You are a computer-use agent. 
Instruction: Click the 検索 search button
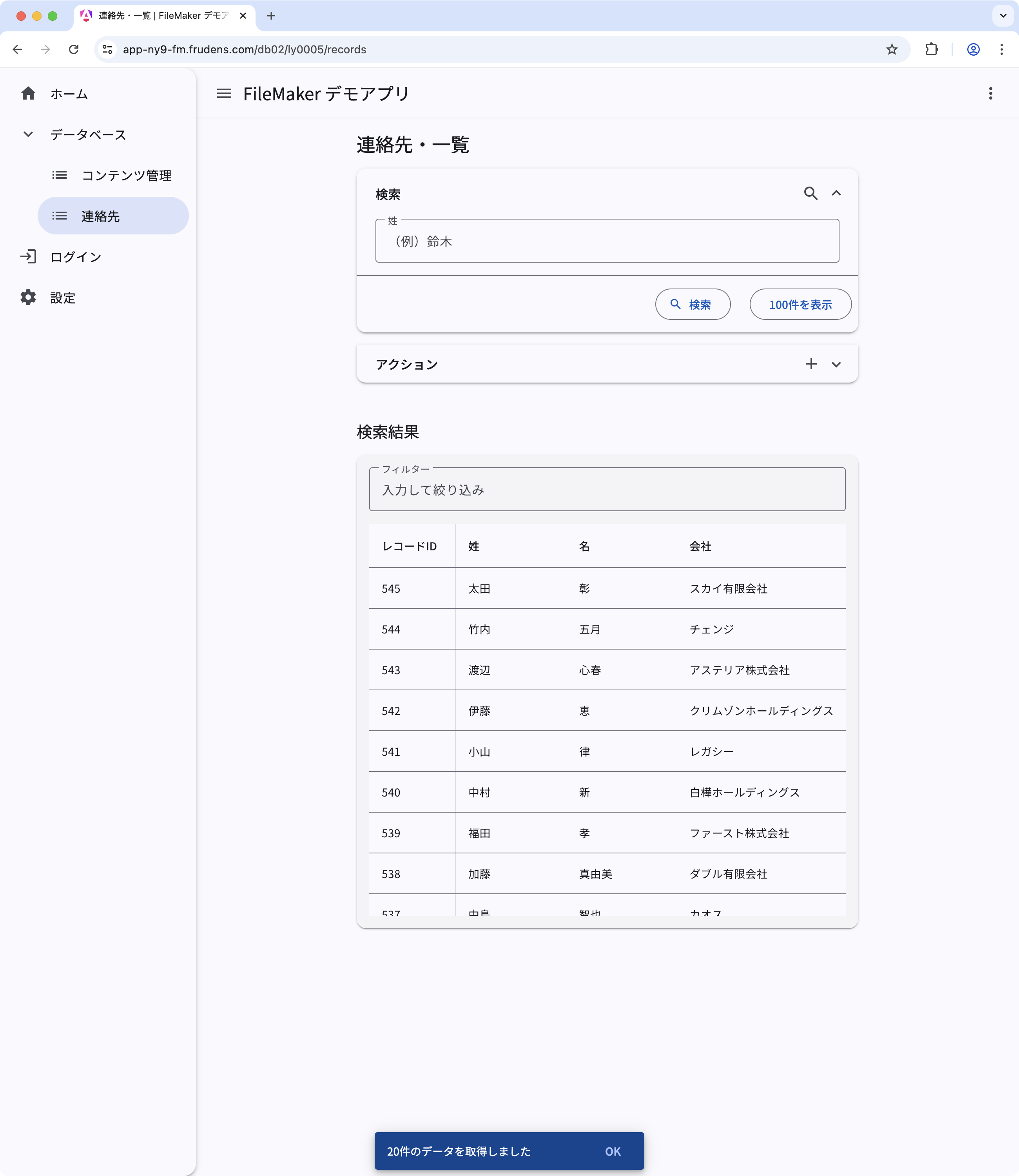693,304
